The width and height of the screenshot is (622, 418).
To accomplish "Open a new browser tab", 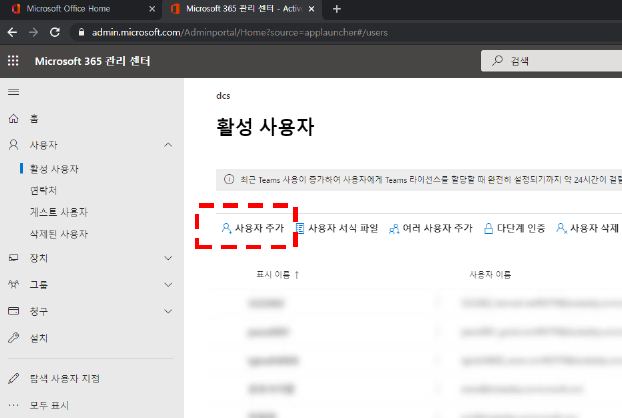I will (x=337, y=9).
